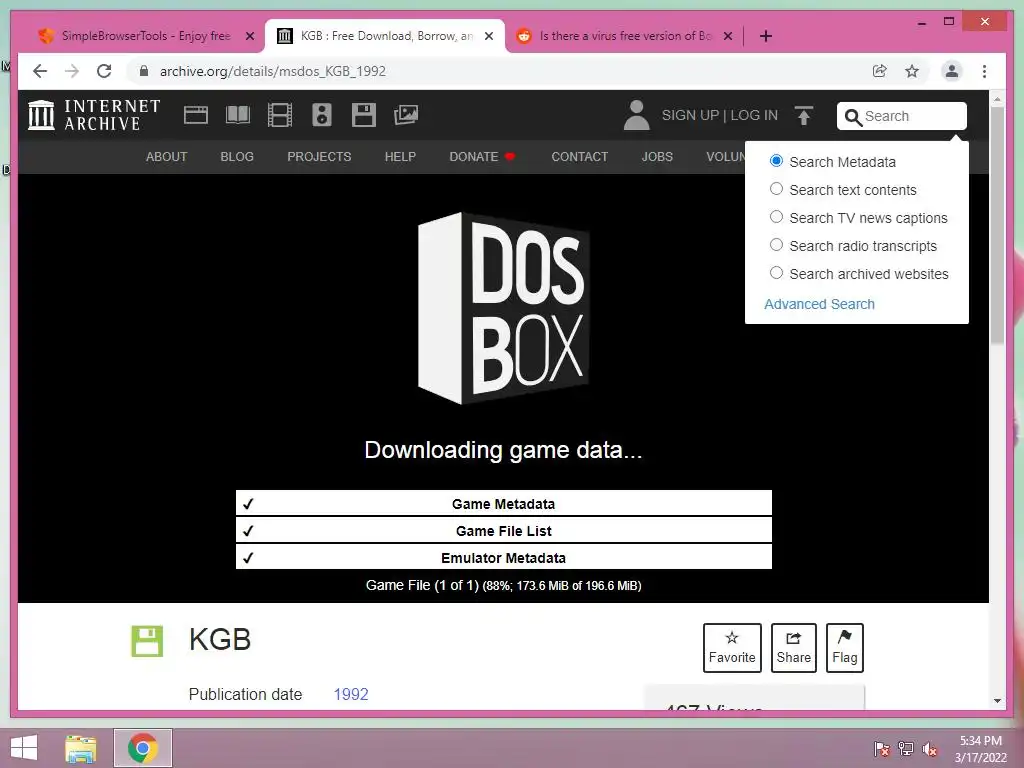This screenshot has width=1024, height=768.
Task: Open the Chrome three-dot menu
Action: [984, 71]
